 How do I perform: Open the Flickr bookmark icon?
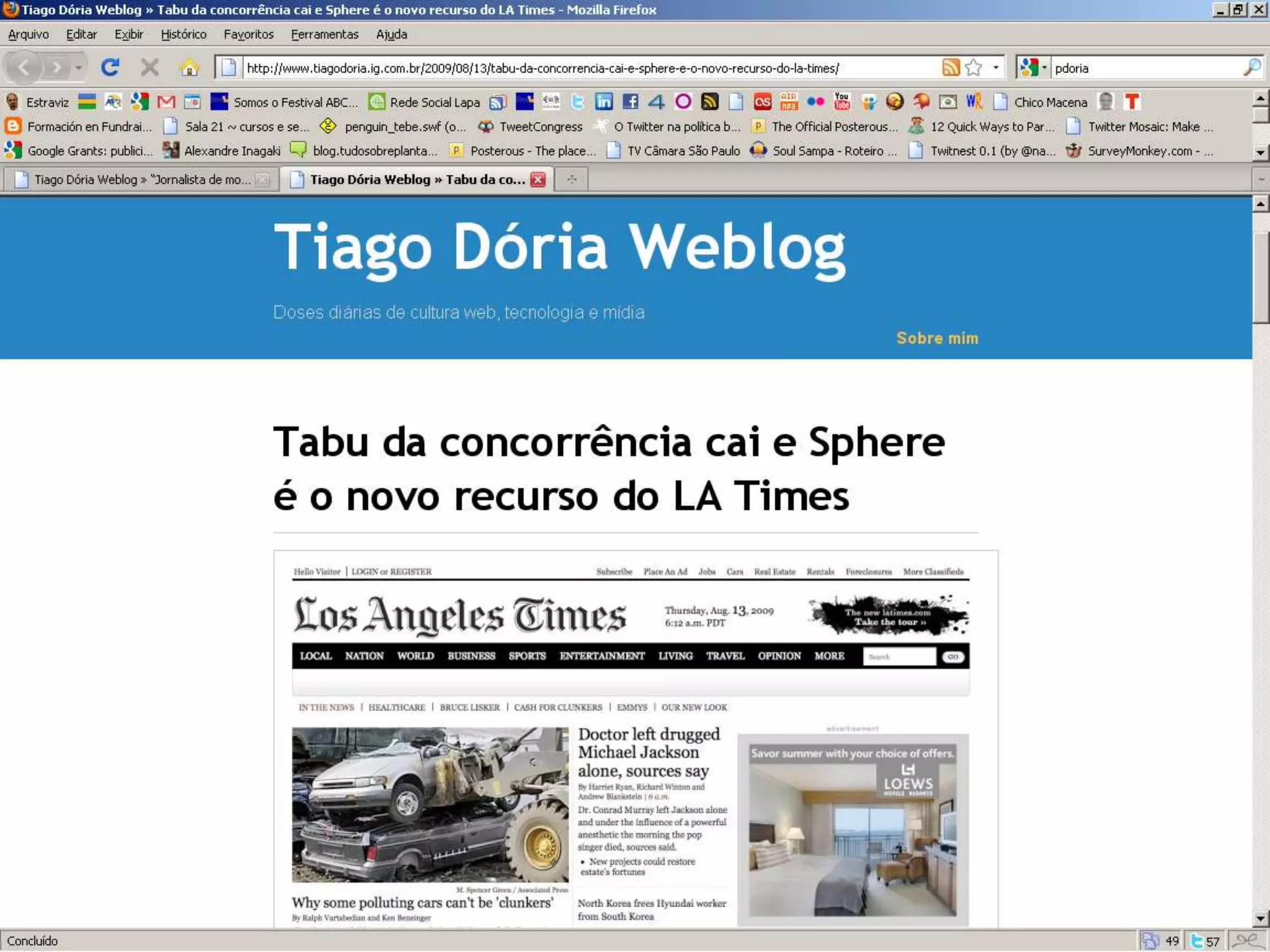click(815, 102)
